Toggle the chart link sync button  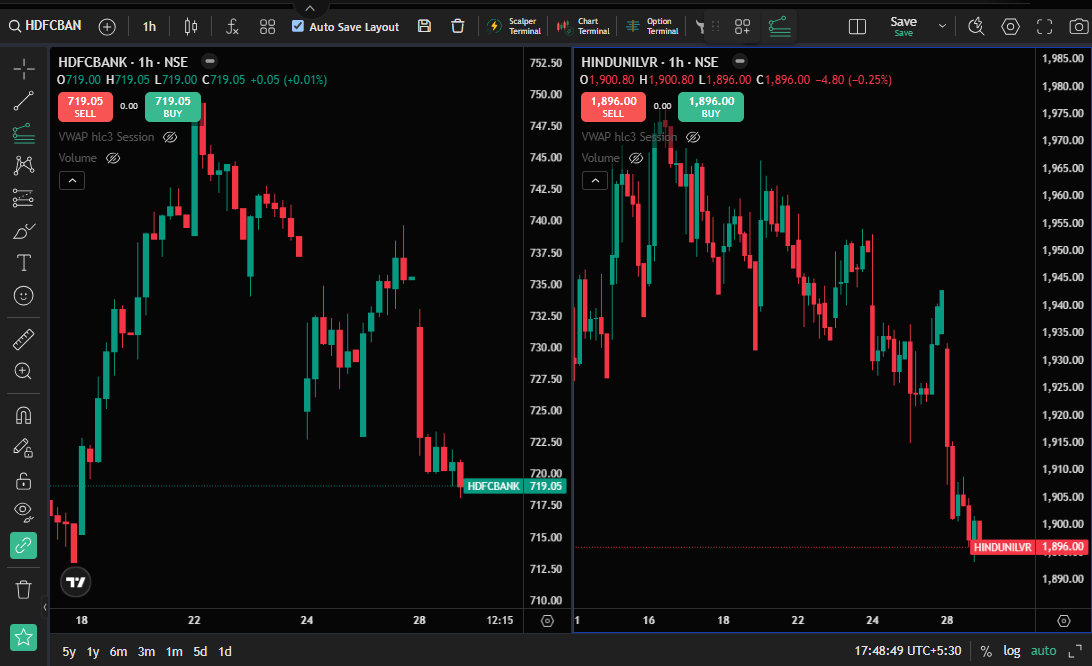24,545
